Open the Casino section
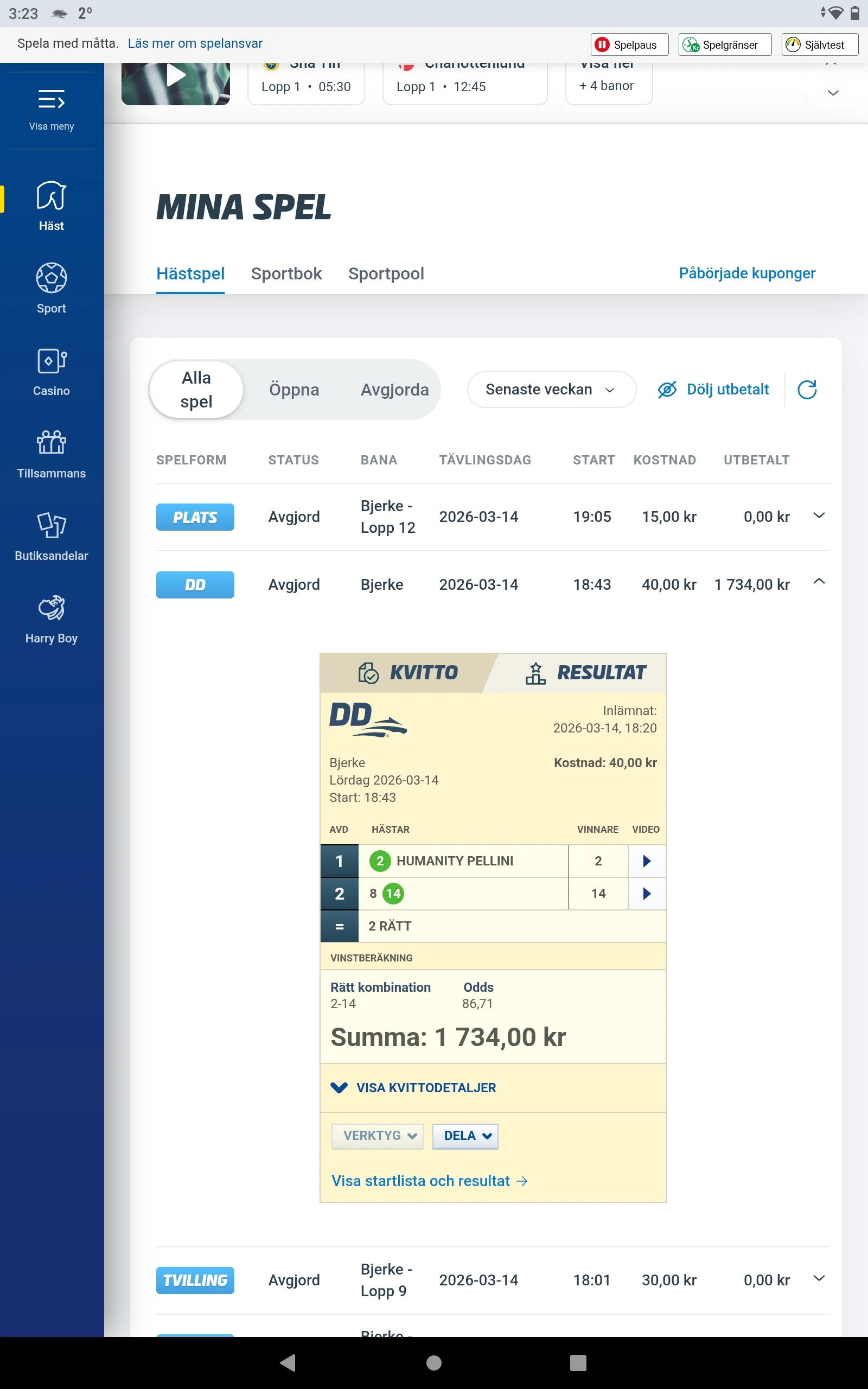Screen dimensions: 868x1389 coord(51,369)
